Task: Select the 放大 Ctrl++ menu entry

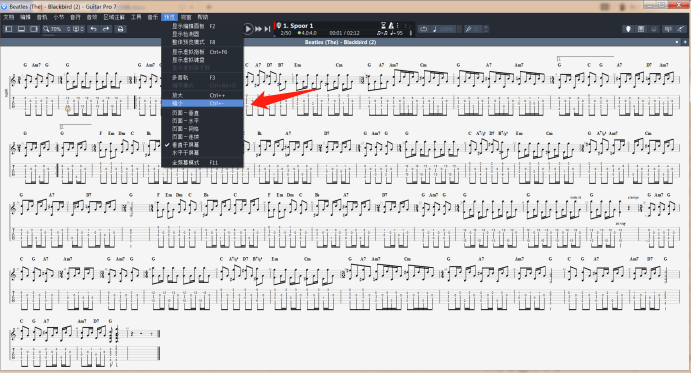Action: [x=202, y=95]
